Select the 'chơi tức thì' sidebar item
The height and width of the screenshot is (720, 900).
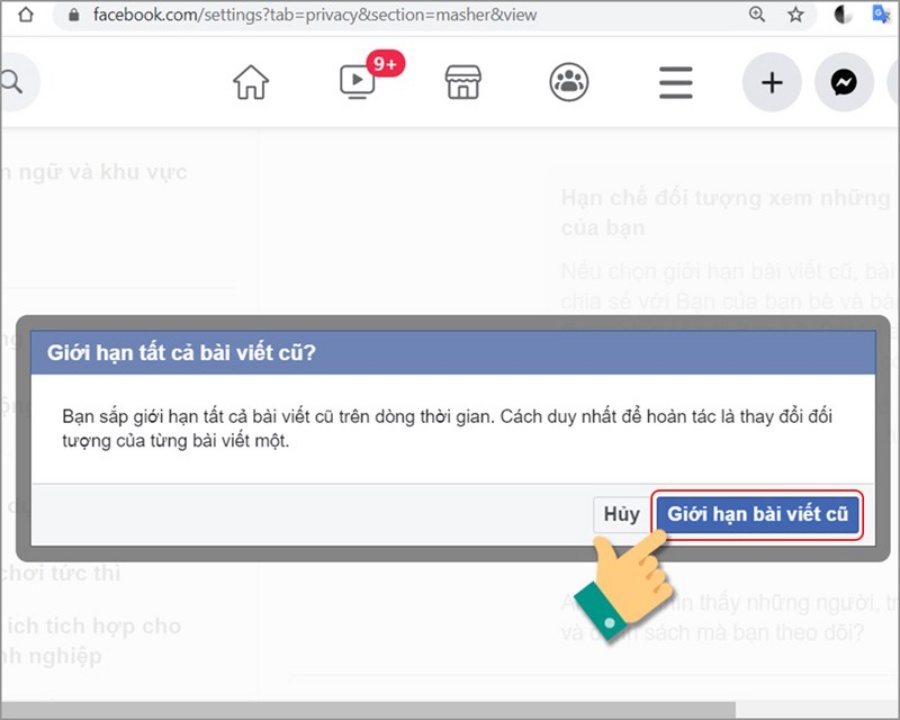click(x=62, y=573)
